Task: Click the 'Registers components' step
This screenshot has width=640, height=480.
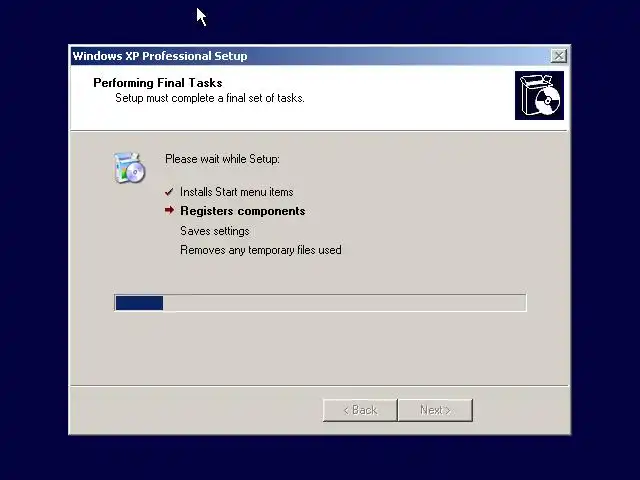Action: pos(243,211)
